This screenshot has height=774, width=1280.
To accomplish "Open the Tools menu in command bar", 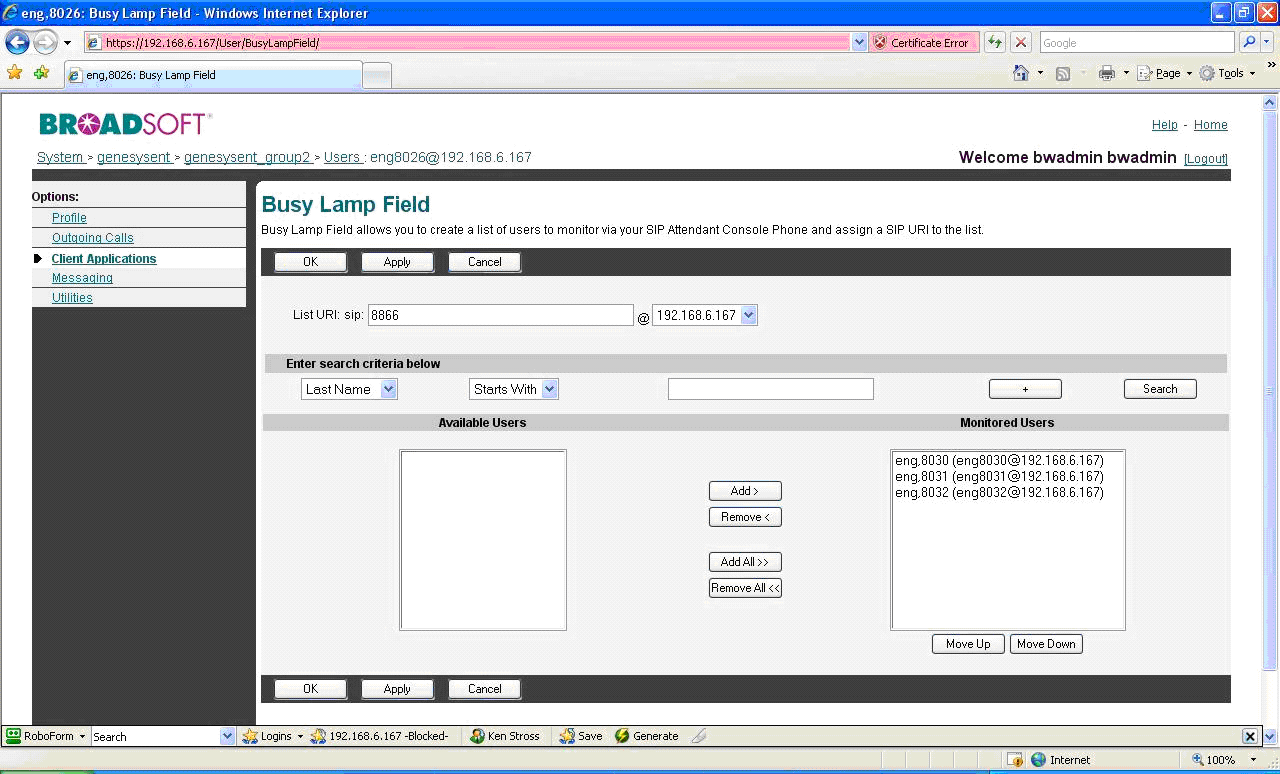I will point(1227,73).
